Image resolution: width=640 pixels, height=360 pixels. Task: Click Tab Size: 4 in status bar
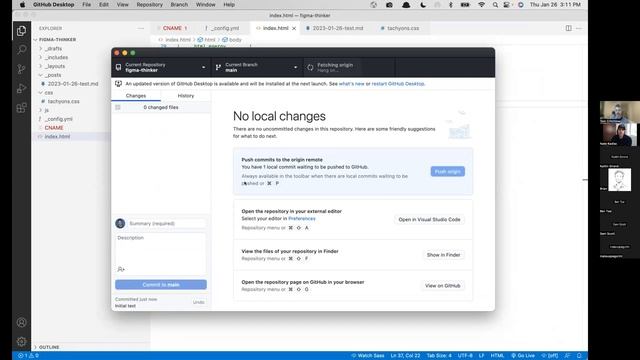pyautogui.click(x=439, y=356)
